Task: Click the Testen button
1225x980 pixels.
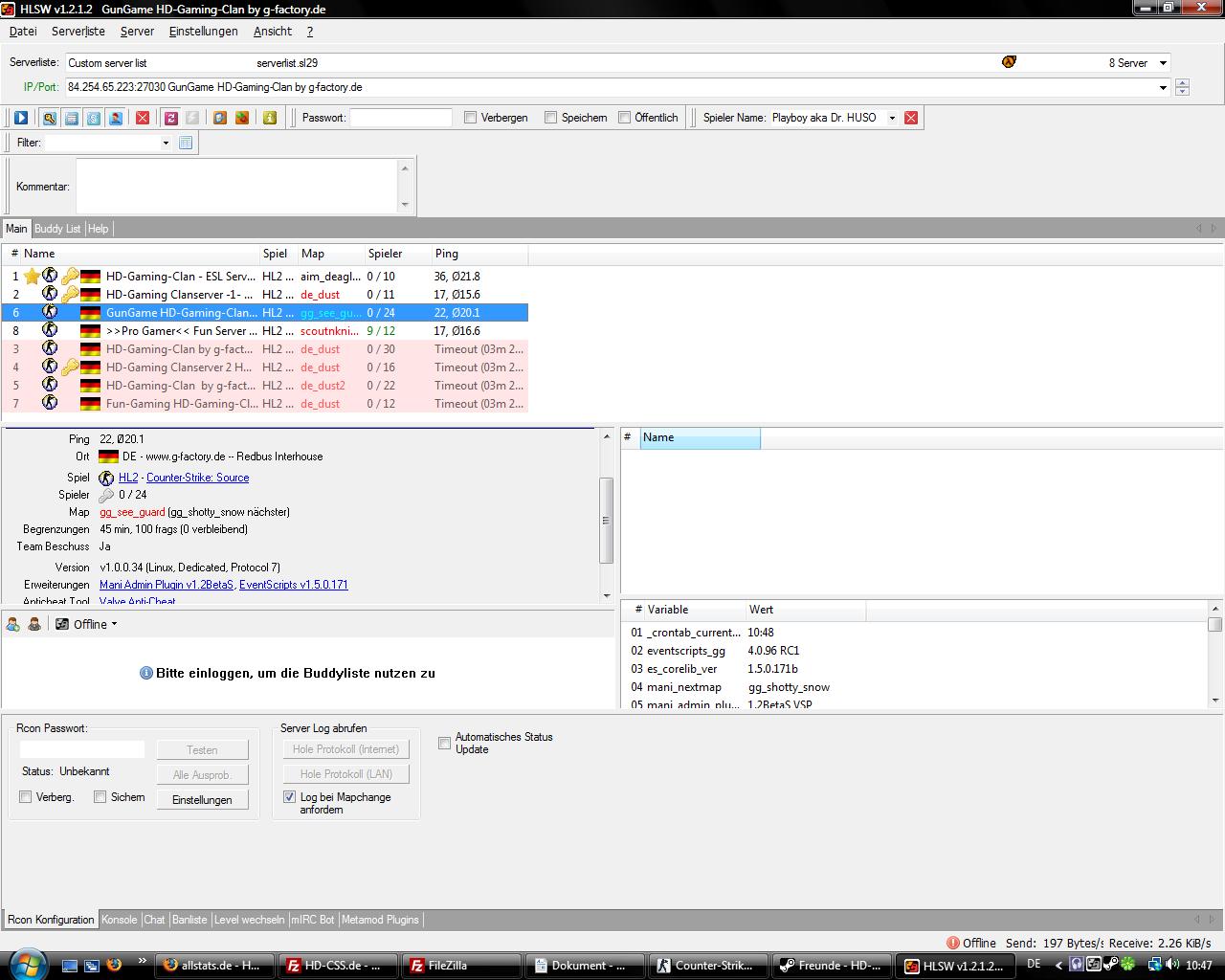Action: click(202, 749)
